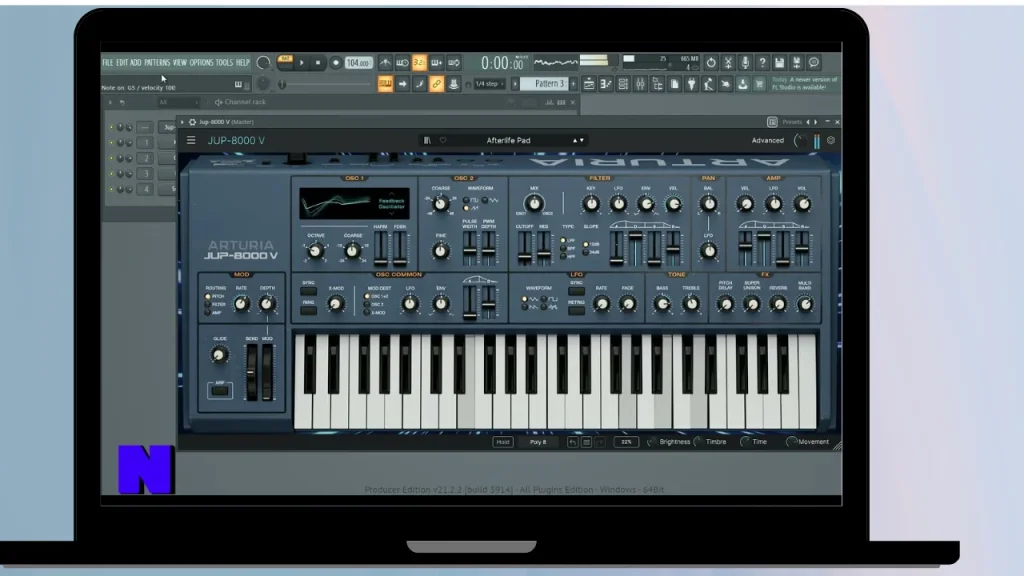
Task: Click the Afterlife Pad preset name
Action: click(508, 140)
